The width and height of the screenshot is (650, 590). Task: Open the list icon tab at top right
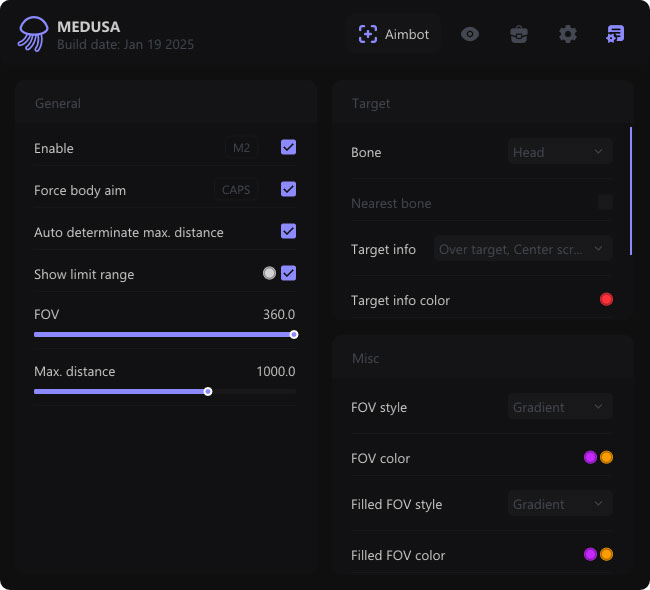point(615,34)
